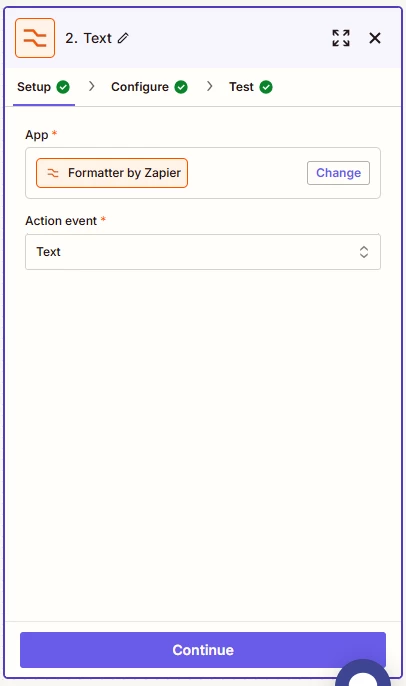Select the Formatter by Zapier app chip
Screen dimensions: 406x686
click(112, 173)
